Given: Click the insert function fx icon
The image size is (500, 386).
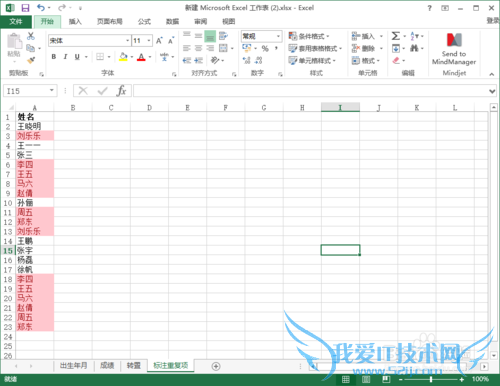Looking at the screenshot, I should pos(121,91).
